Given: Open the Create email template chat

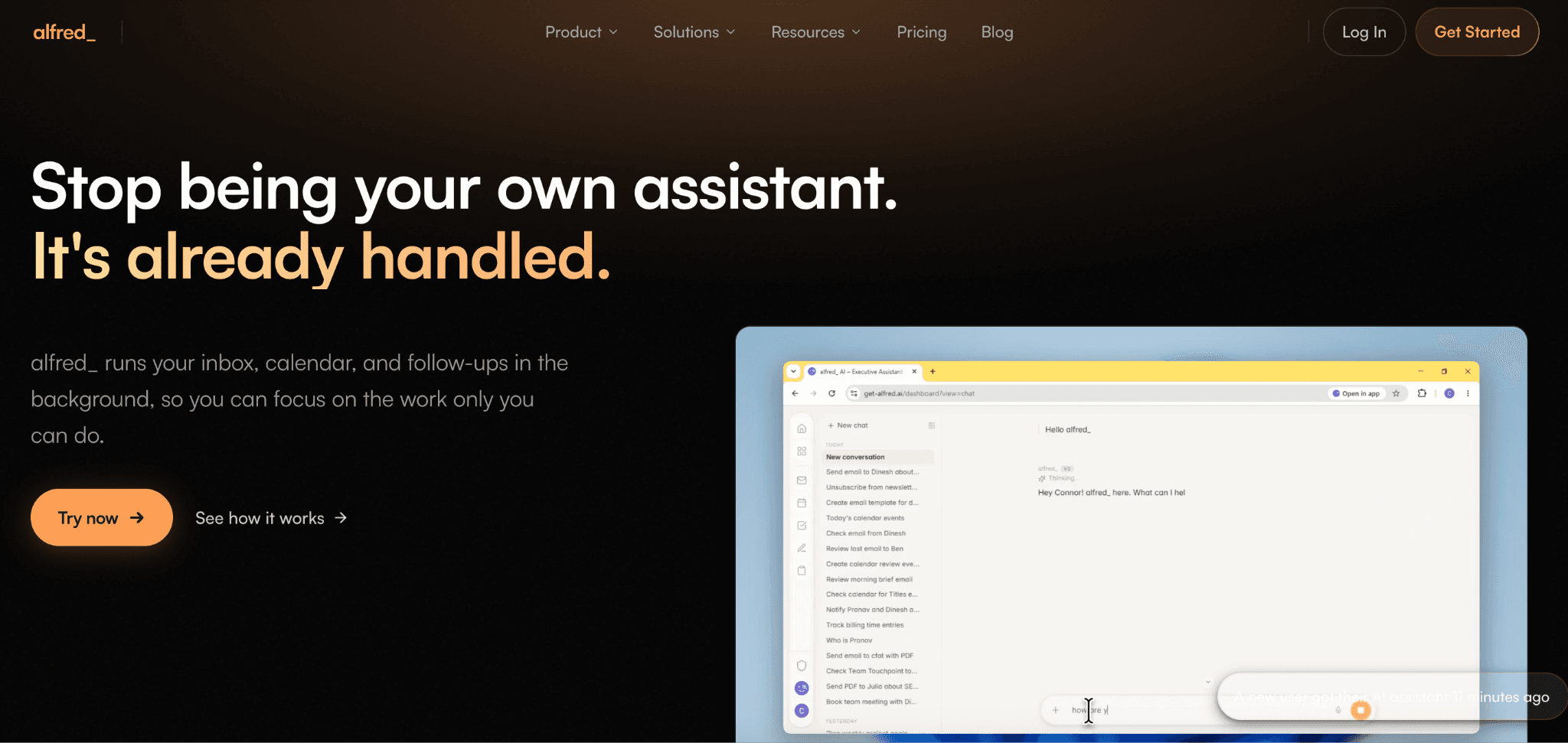Looking at the screenshot, I should (872, 503).
